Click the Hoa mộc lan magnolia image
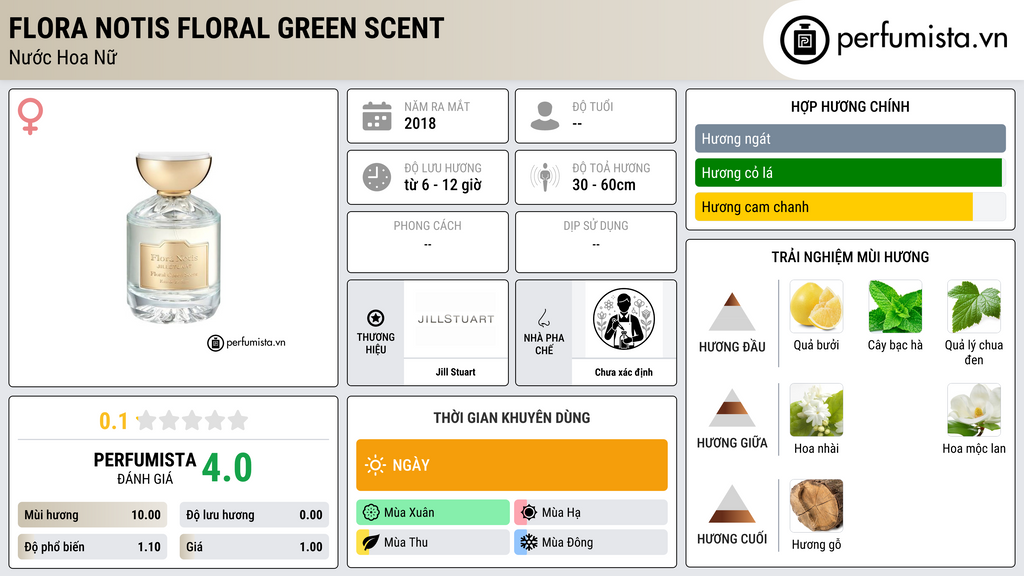1024x576 pixels. (x=974, y=409)
